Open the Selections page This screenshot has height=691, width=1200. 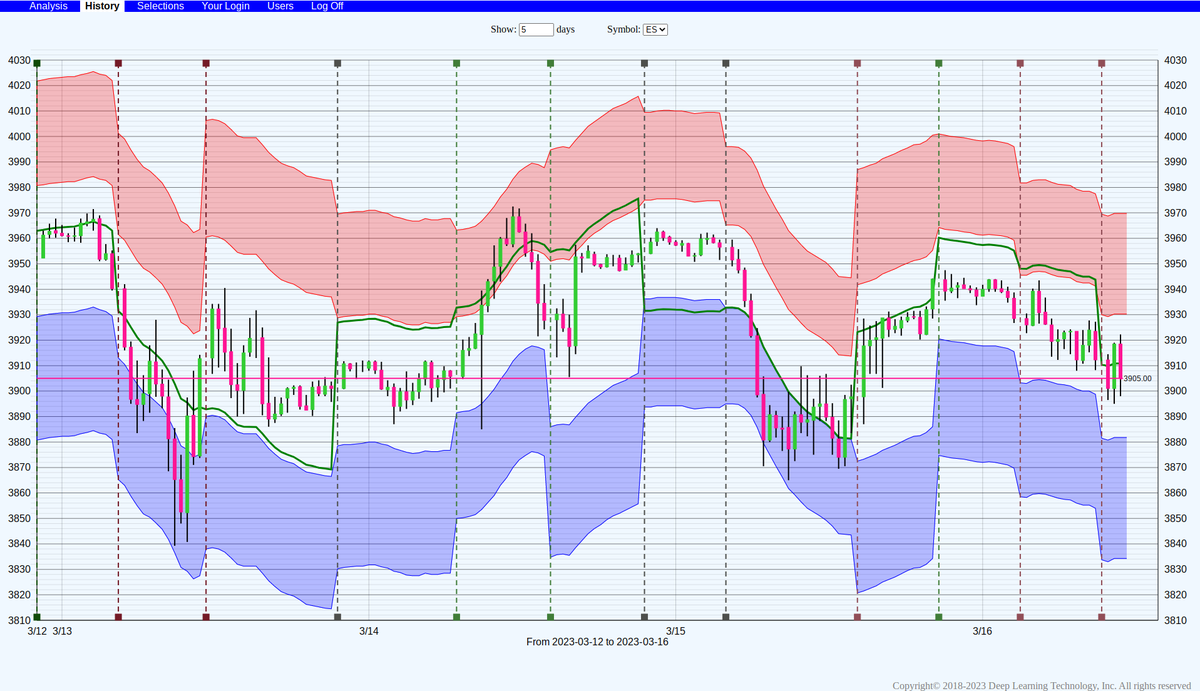160,6
